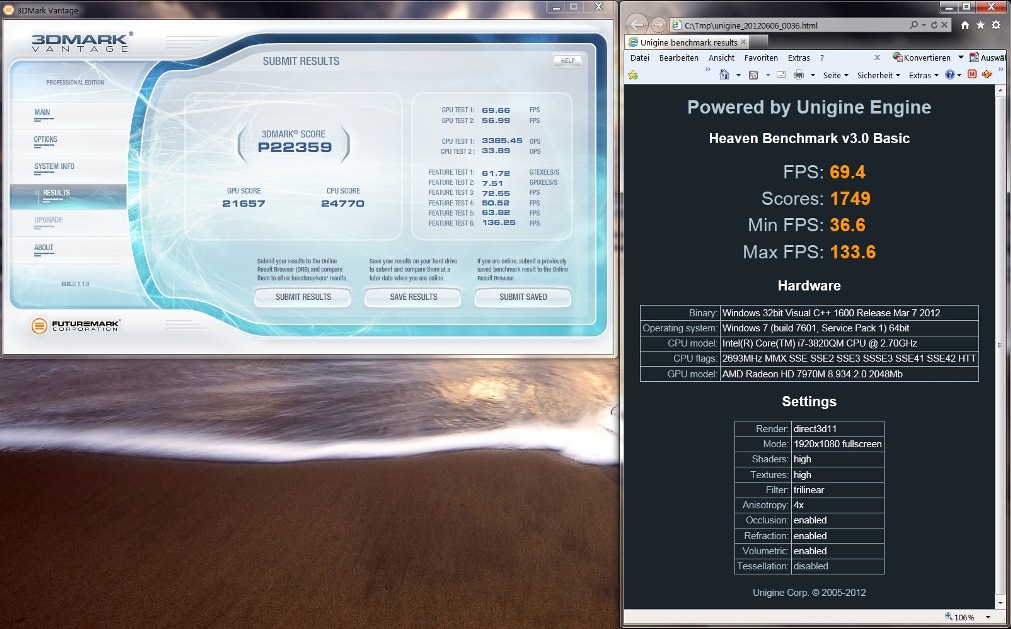Add page to favorites bar star icon
The width and height of the screenshot is (1011, 629).
click(633, 75)
